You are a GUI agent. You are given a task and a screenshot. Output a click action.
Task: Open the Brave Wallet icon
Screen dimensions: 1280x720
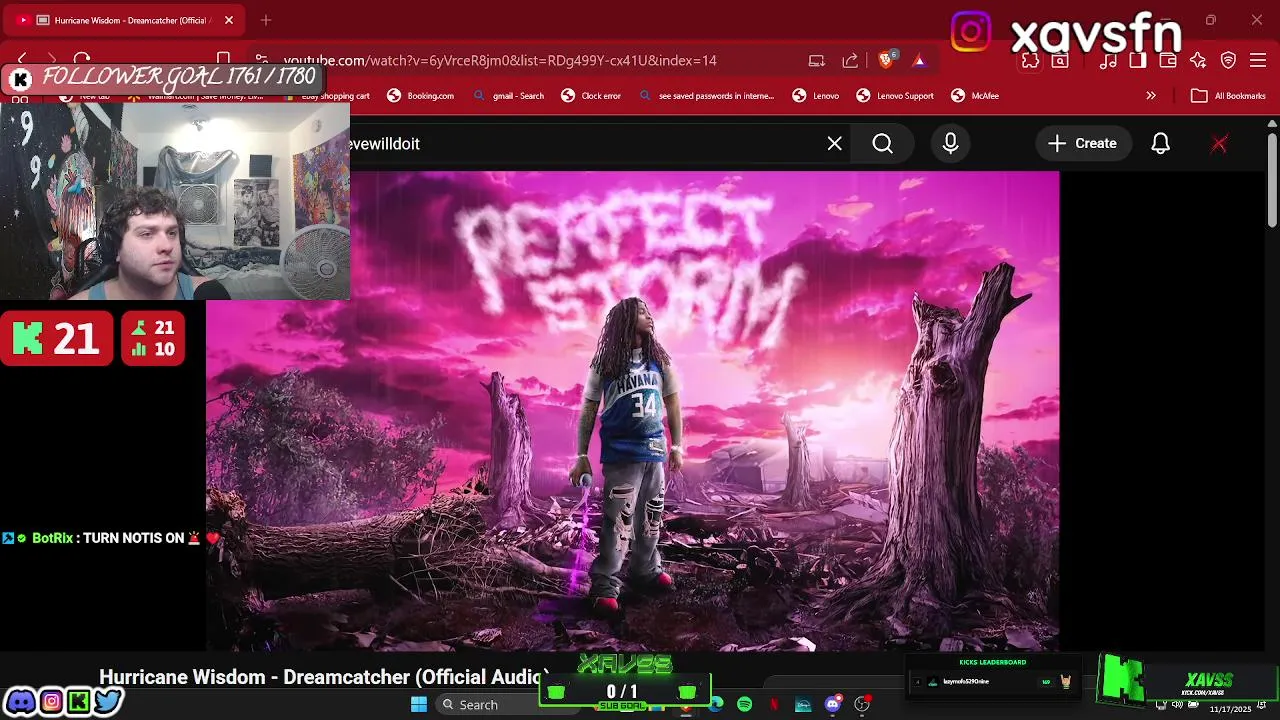1168,60
